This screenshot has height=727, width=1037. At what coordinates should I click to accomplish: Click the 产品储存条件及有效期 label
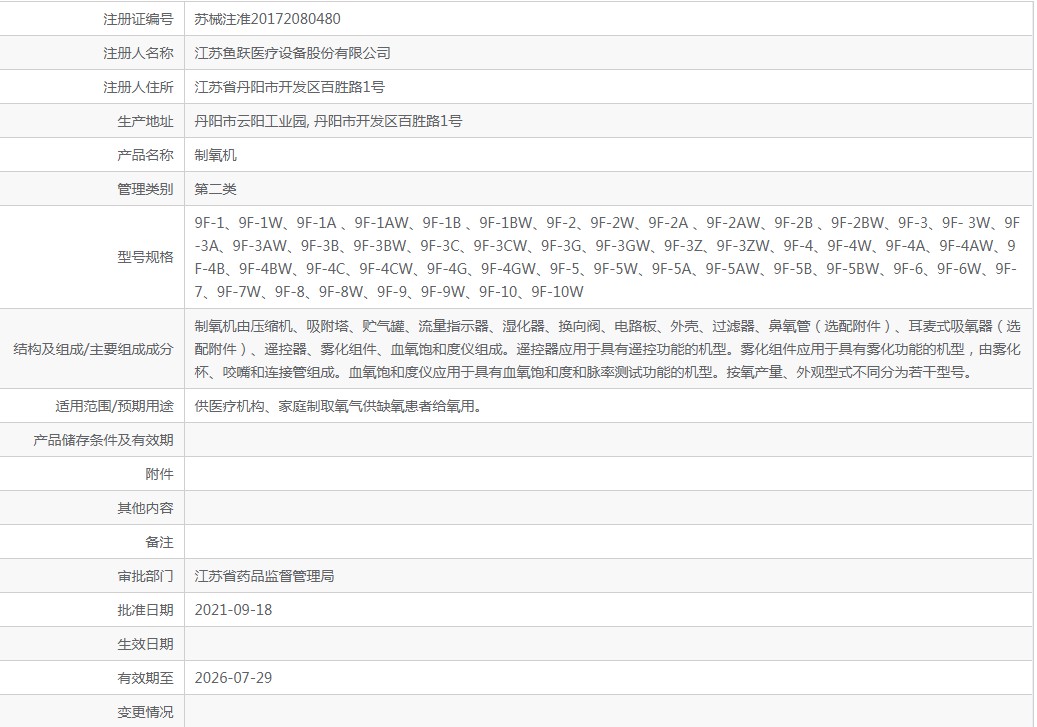click(x=103, y=440)
